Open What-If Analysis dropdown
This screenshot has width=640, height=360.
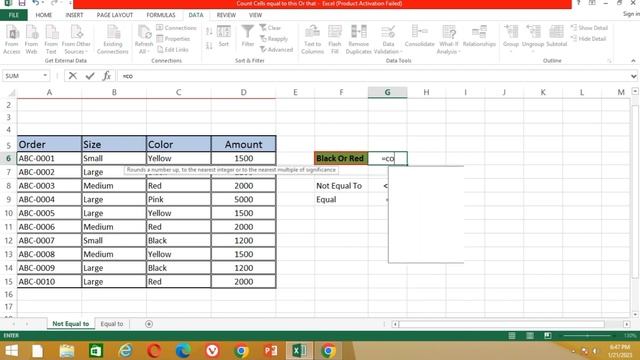[448, 39]
